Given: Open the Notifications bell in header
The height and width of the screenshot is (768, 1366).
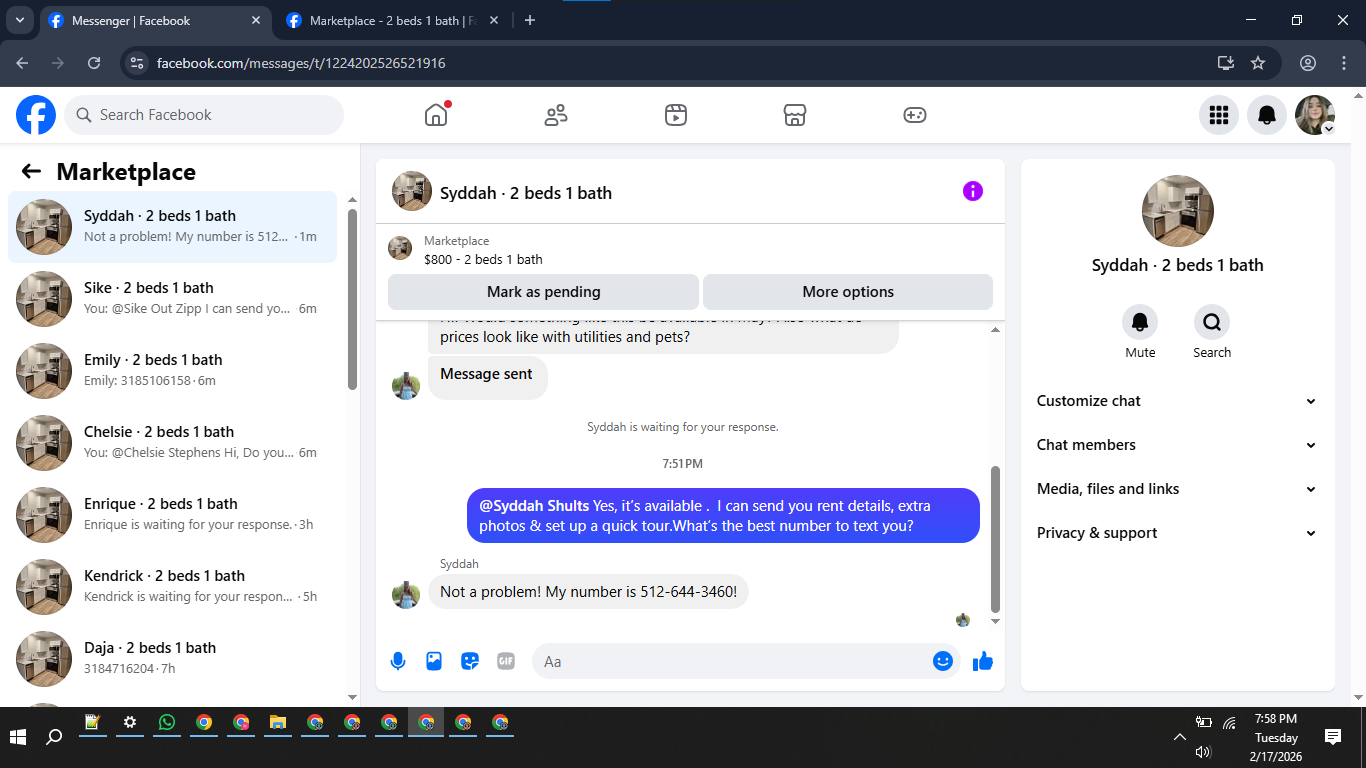Looking at the screenshot, I should tap(1267, 115).
